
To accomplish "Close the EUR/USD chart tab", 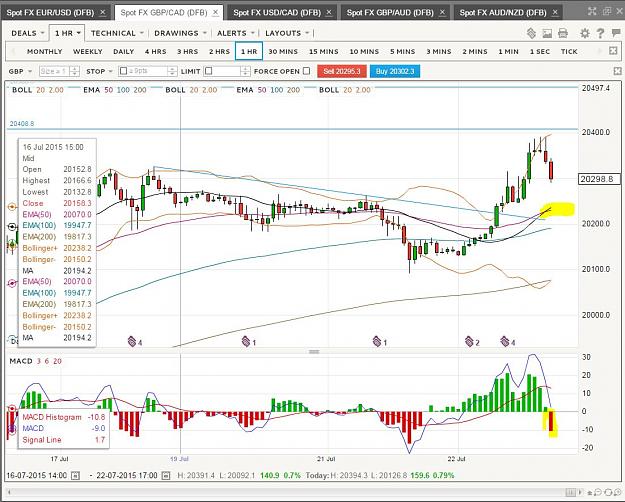I will click(102, 12).
